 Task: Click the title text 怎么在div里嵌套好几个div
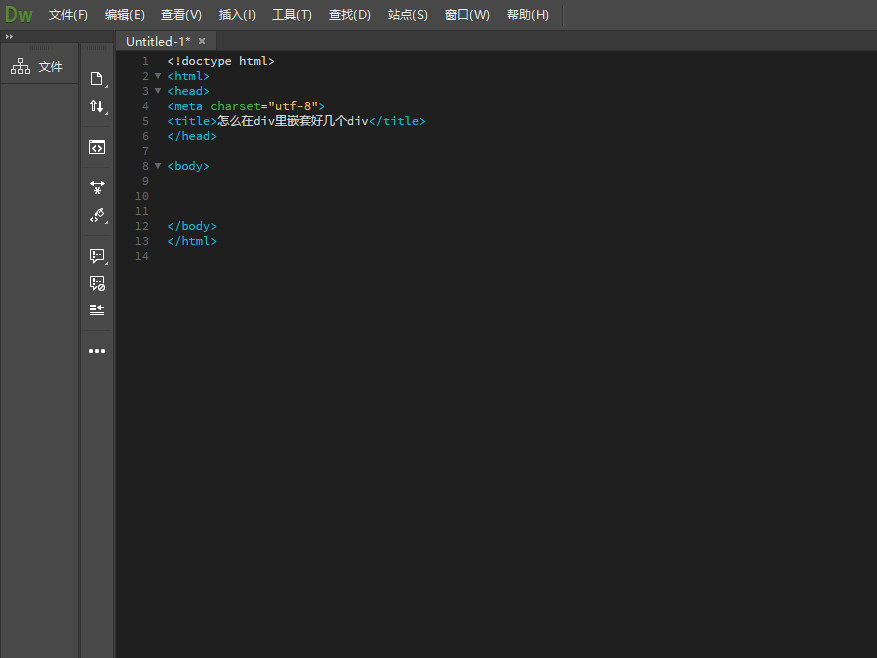293,121
